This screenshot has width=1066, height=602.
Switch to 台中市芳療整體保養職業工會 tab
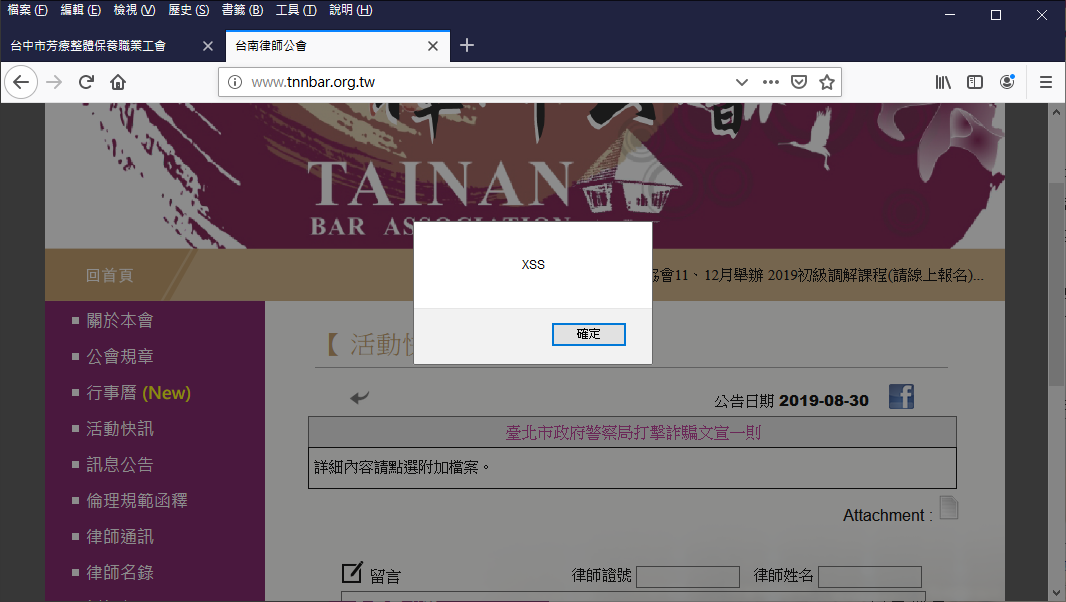(88, 46)
